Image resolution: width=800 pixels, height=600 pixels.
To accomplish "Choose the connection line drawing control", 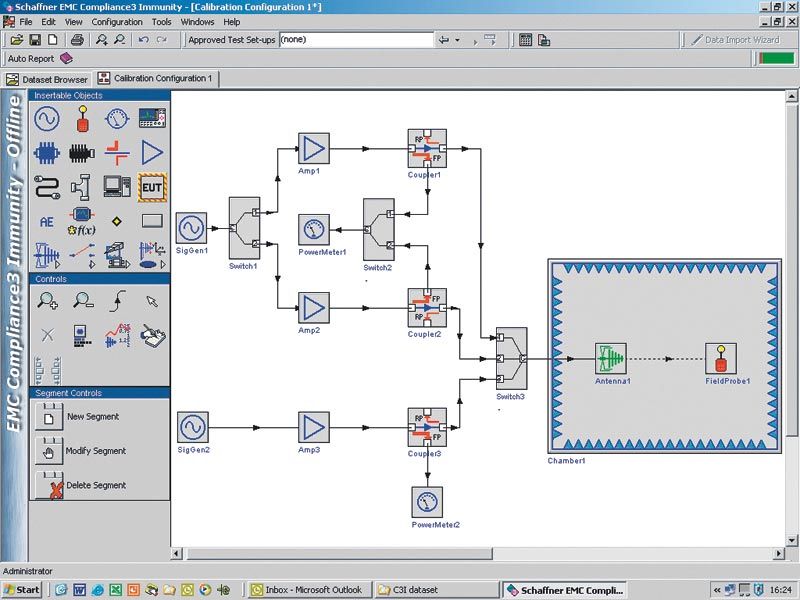I will 117,301.
